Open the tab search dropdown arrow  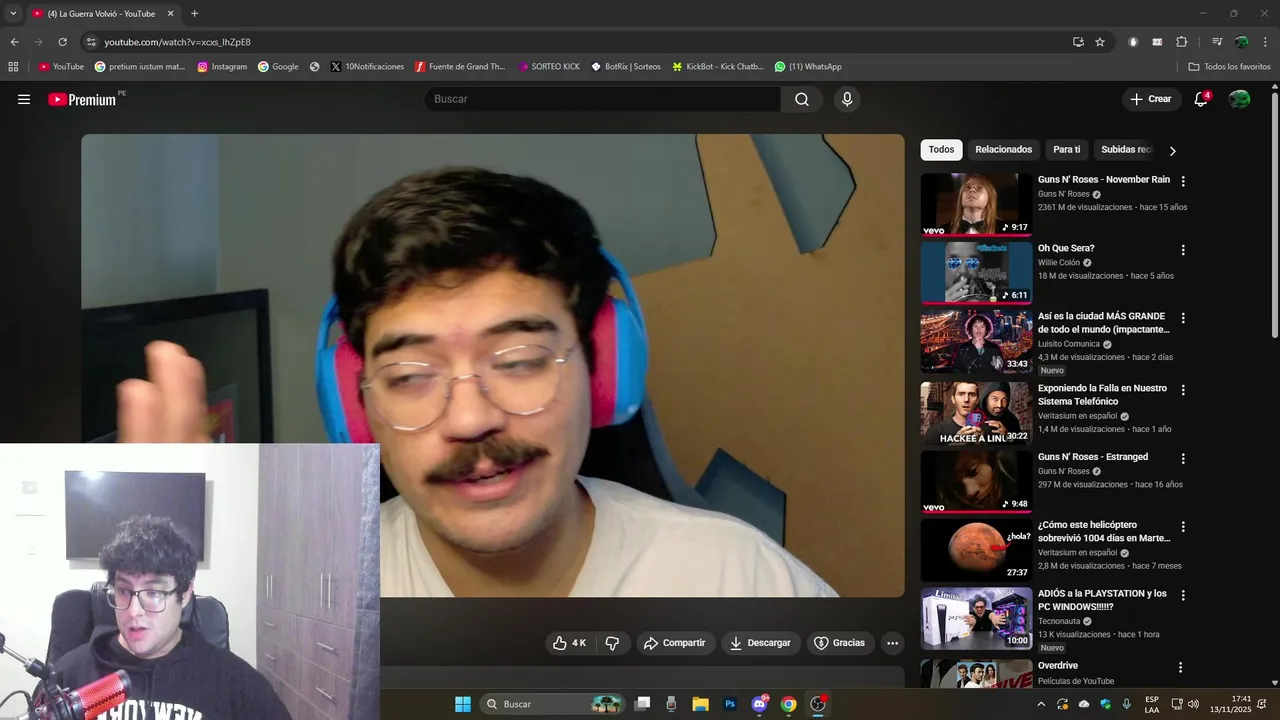pos(13,14)
